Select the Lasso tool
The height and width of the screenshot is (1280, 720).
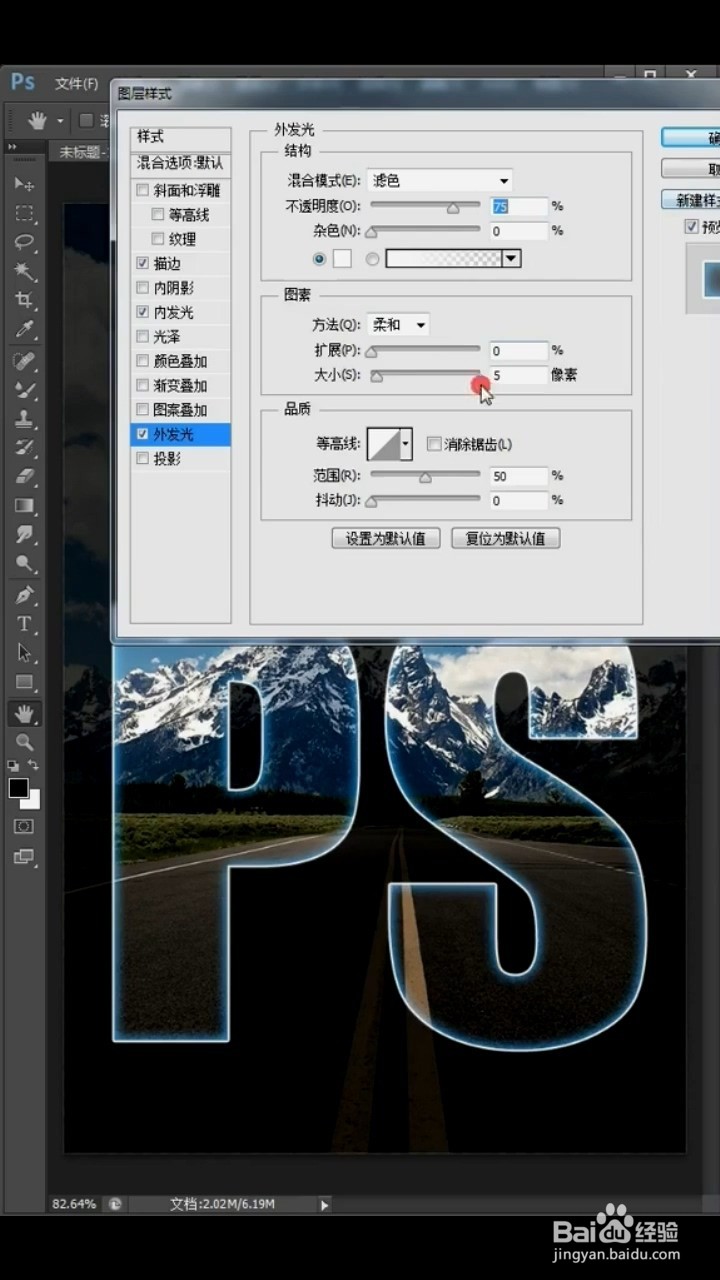click(25, 242)
